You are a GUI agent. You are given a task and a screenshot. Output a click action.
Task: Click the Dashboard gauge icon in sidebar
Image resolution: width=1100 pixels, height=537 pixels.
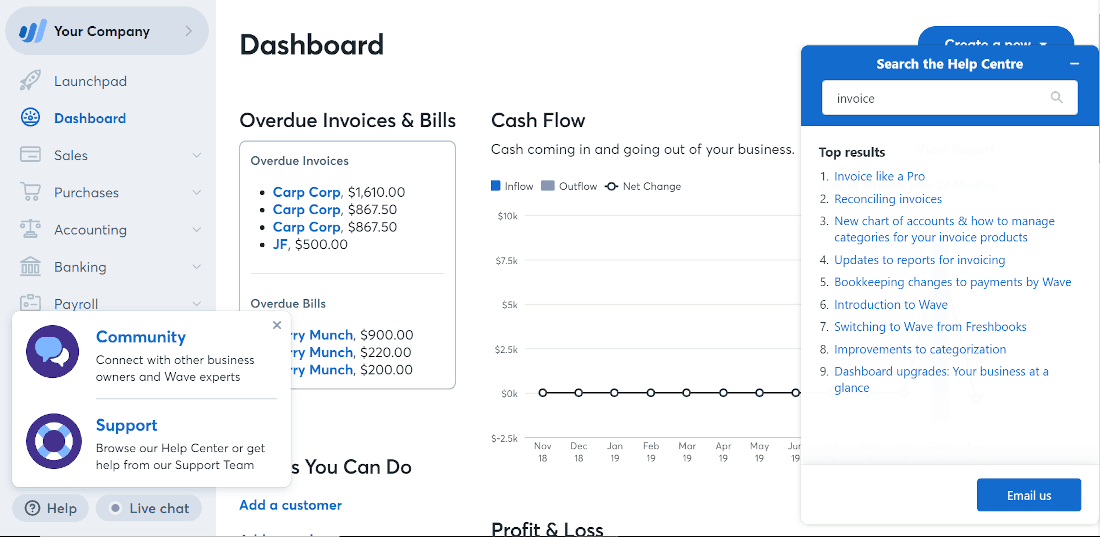(x=30, y=118)
